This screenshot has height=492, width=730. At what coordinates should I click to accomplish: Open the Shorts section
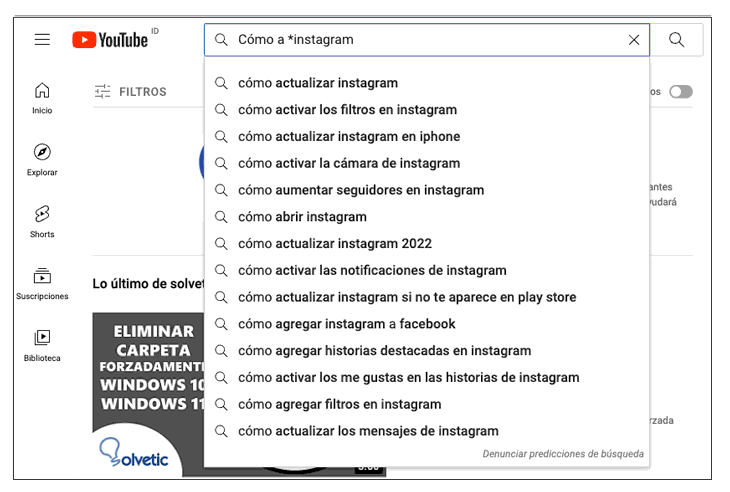(x=42, y=221)
